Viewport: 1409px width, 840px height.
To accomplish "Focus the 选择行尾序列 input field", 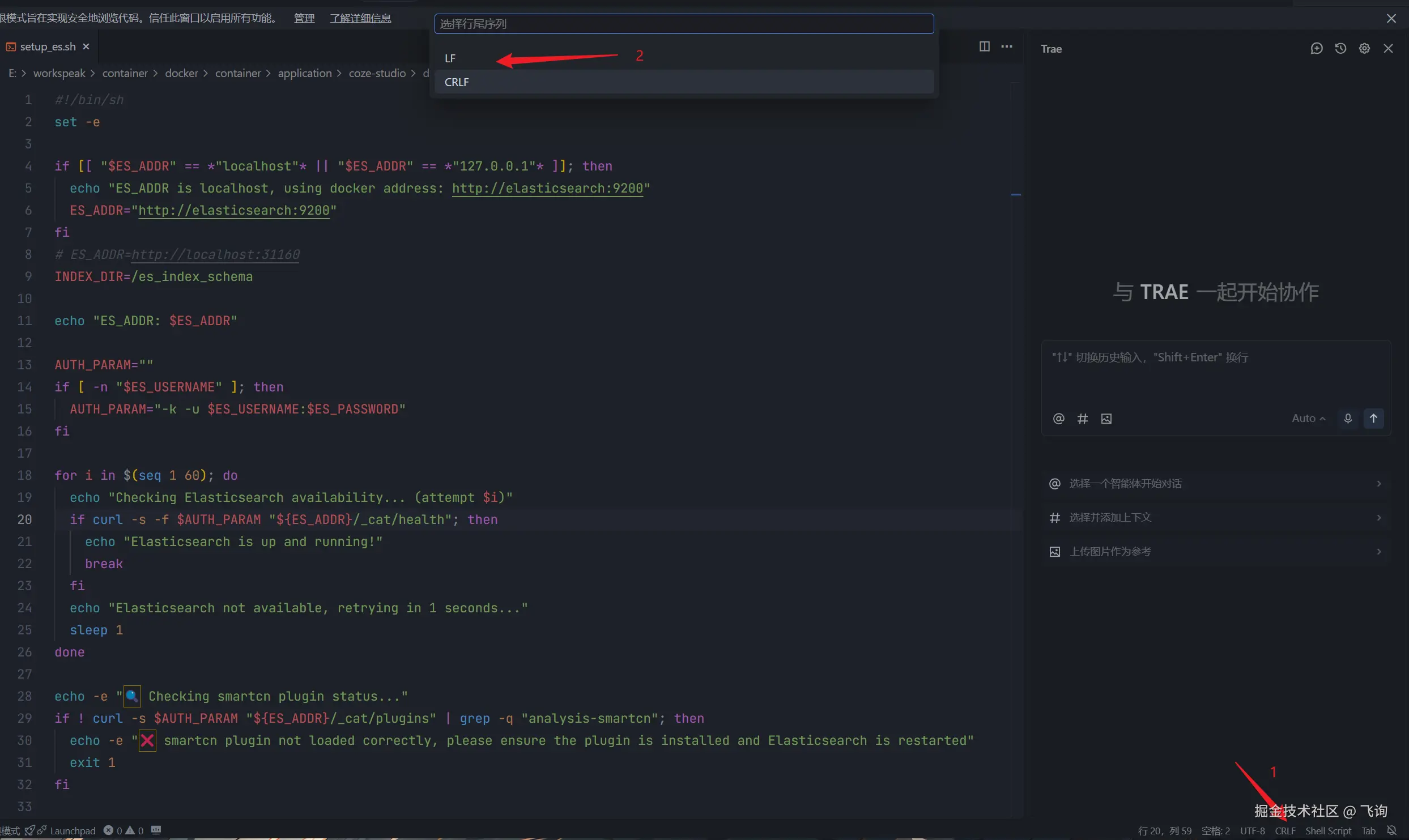I will (684, 24).
